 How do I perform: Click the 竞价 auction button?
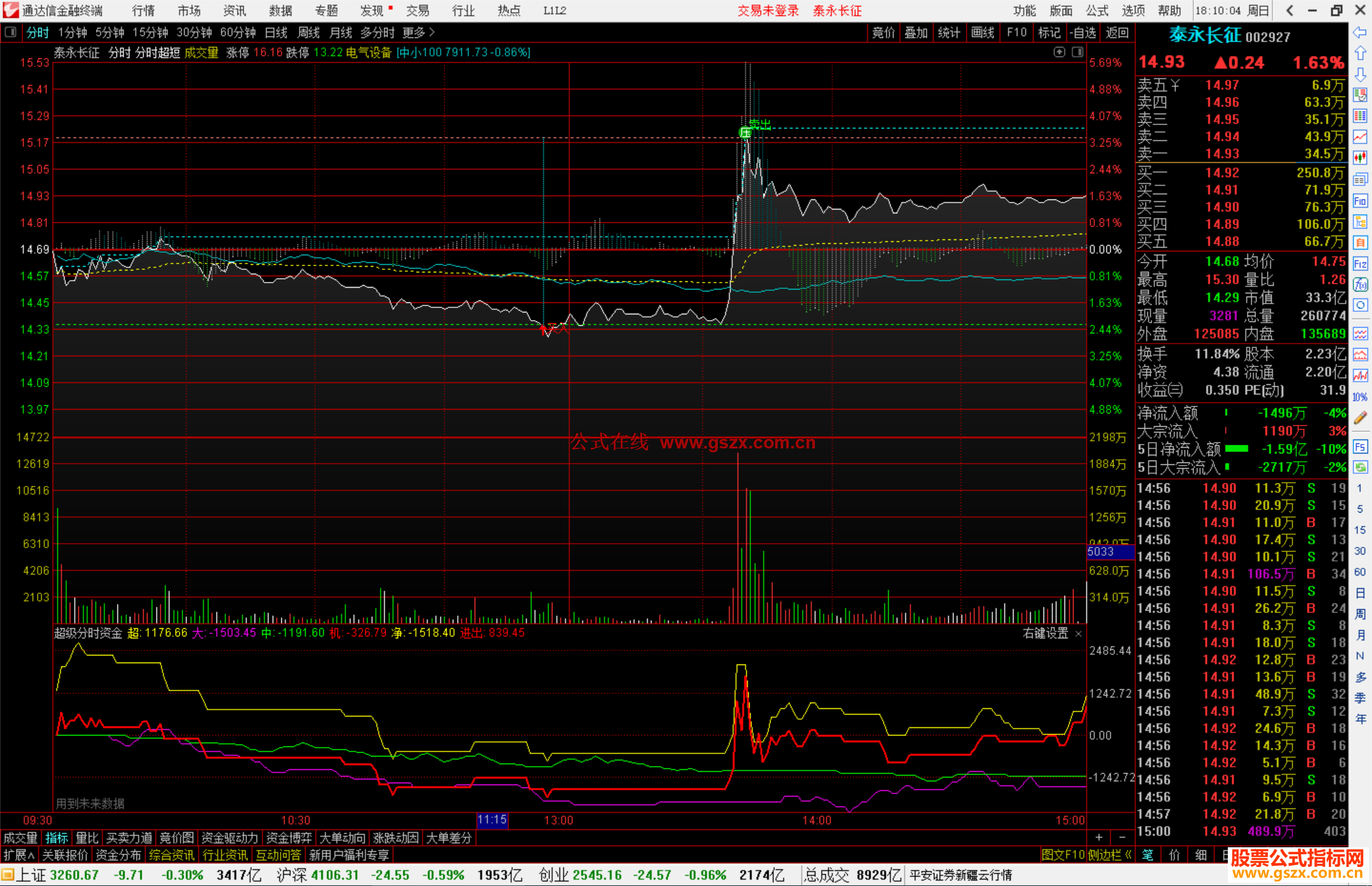[x=883, y=32]
